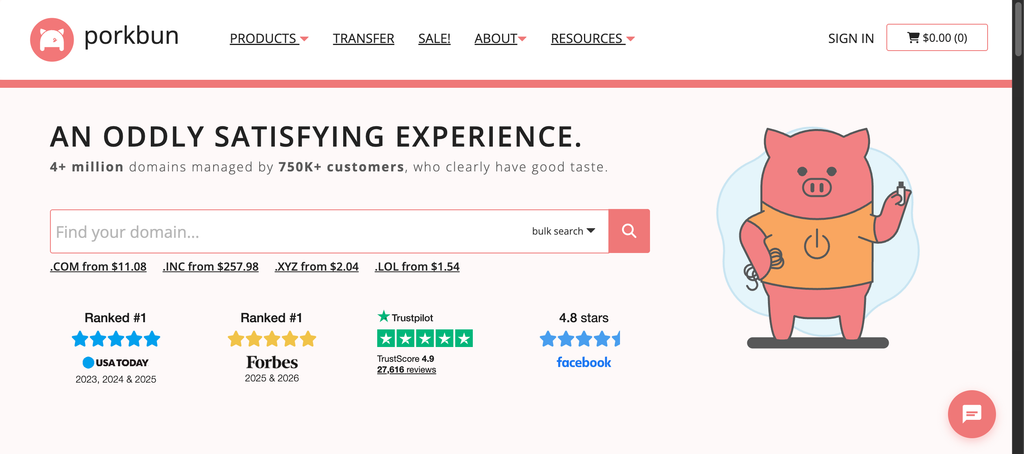Open the TRANSFER page
This screenshot has height=454, width=1024.
(x=364, y=39)
